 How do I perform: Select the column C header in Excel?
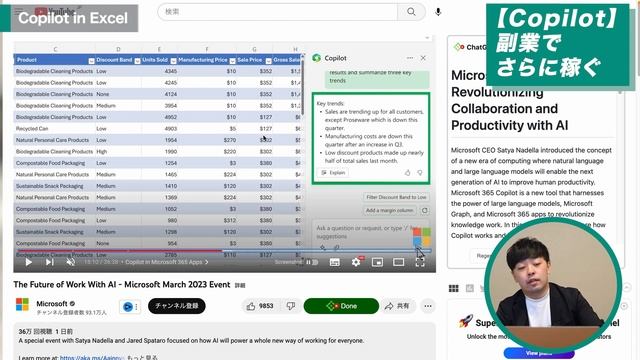55,49
